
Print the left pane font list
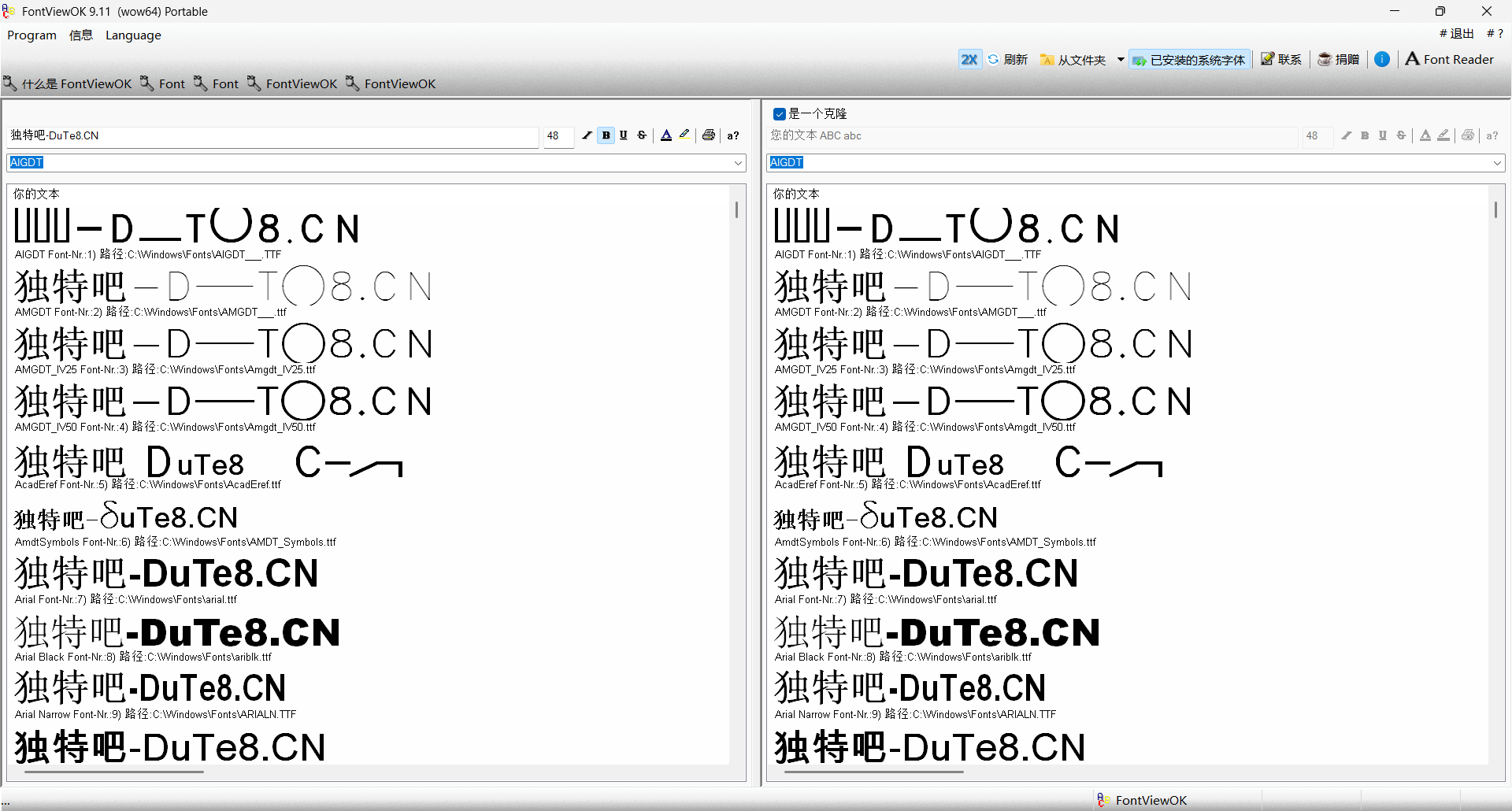pos(709,135)
